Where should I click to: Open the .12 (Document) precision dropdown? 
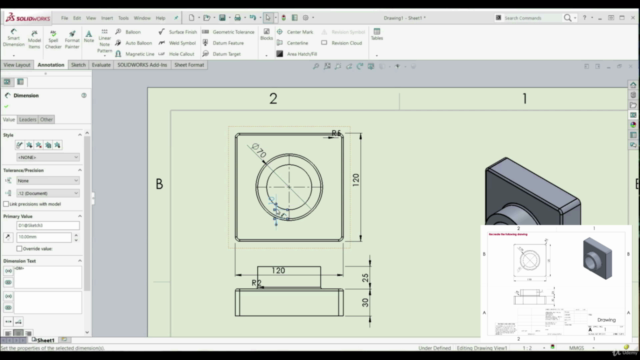tap(48, 193)
